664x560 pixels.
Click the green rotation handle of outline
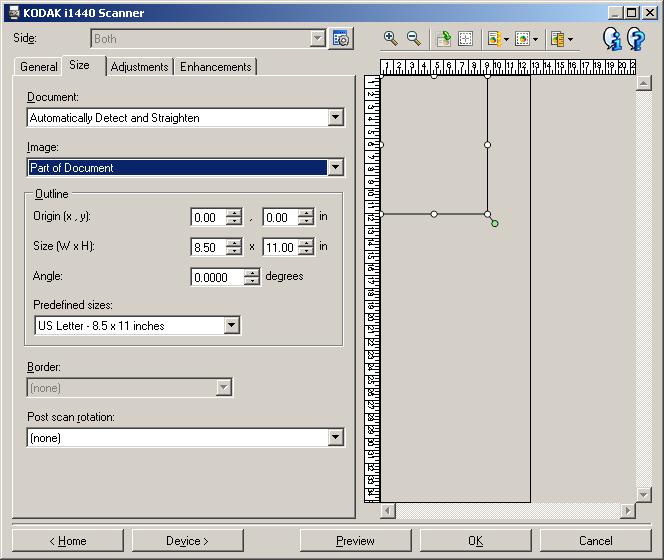(494, 223)
